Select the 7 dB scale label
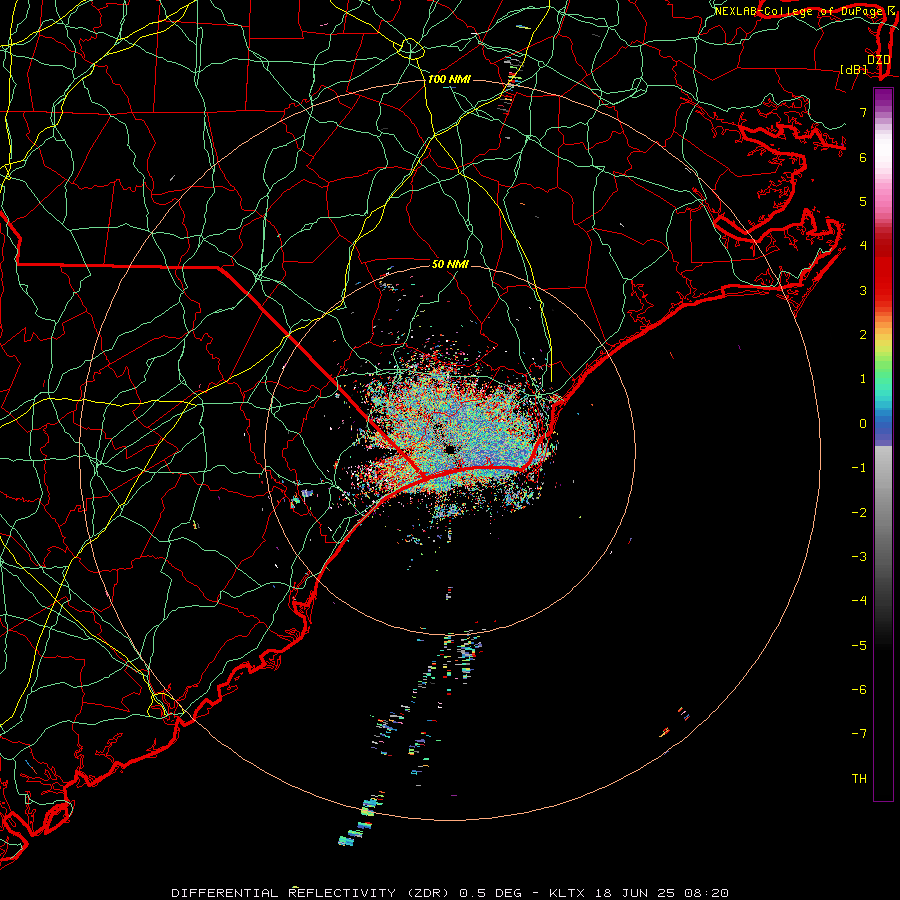 tap(863, 112)
